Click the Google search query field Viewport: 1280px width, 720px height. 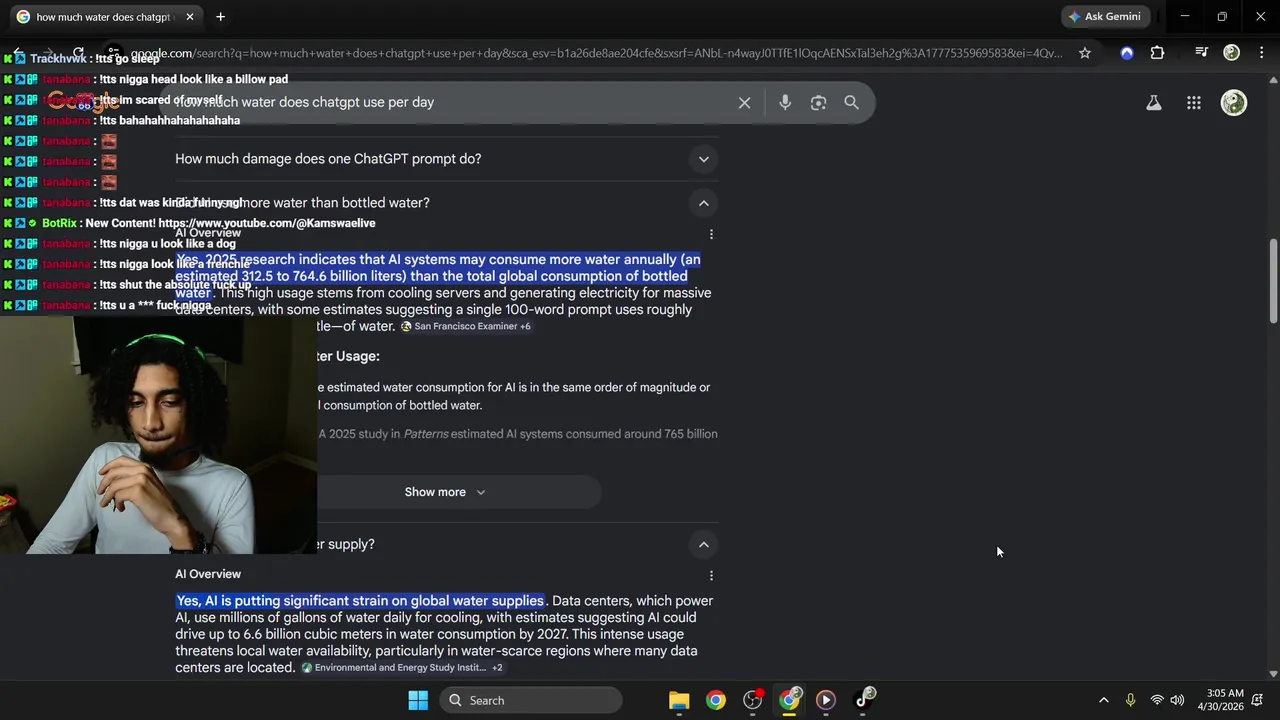[x=450, y=102]
